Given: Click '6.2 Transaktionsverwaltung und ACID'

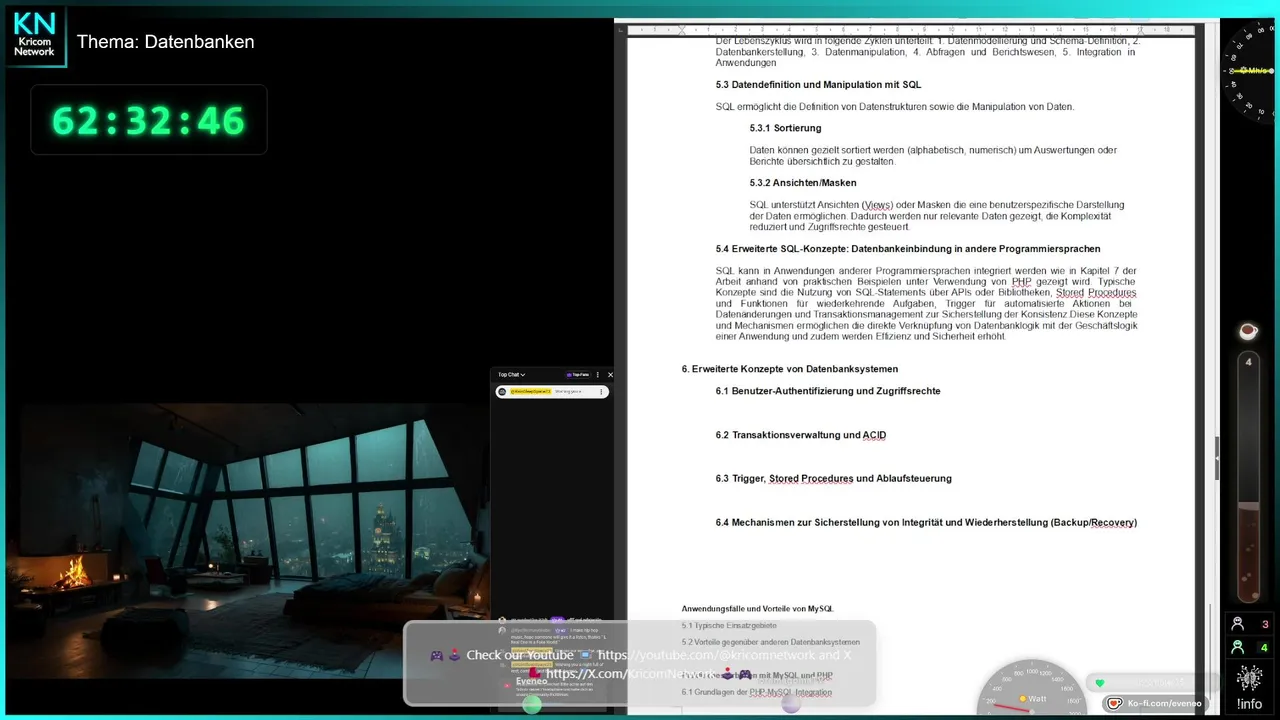Looking at the screenshot, I should (x=801, y=435).
